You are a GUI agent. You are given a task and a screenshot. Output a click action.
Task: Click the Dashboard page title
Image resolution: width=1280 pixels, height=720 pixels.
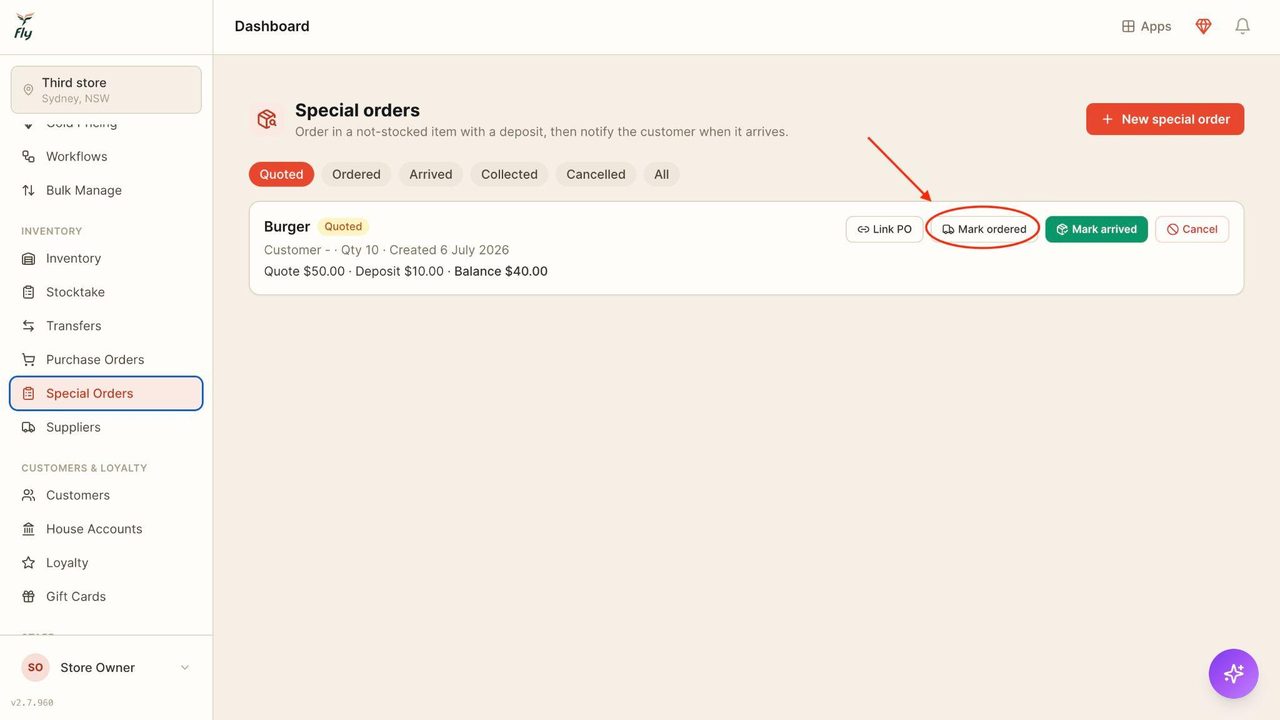[x=272, y=26]
